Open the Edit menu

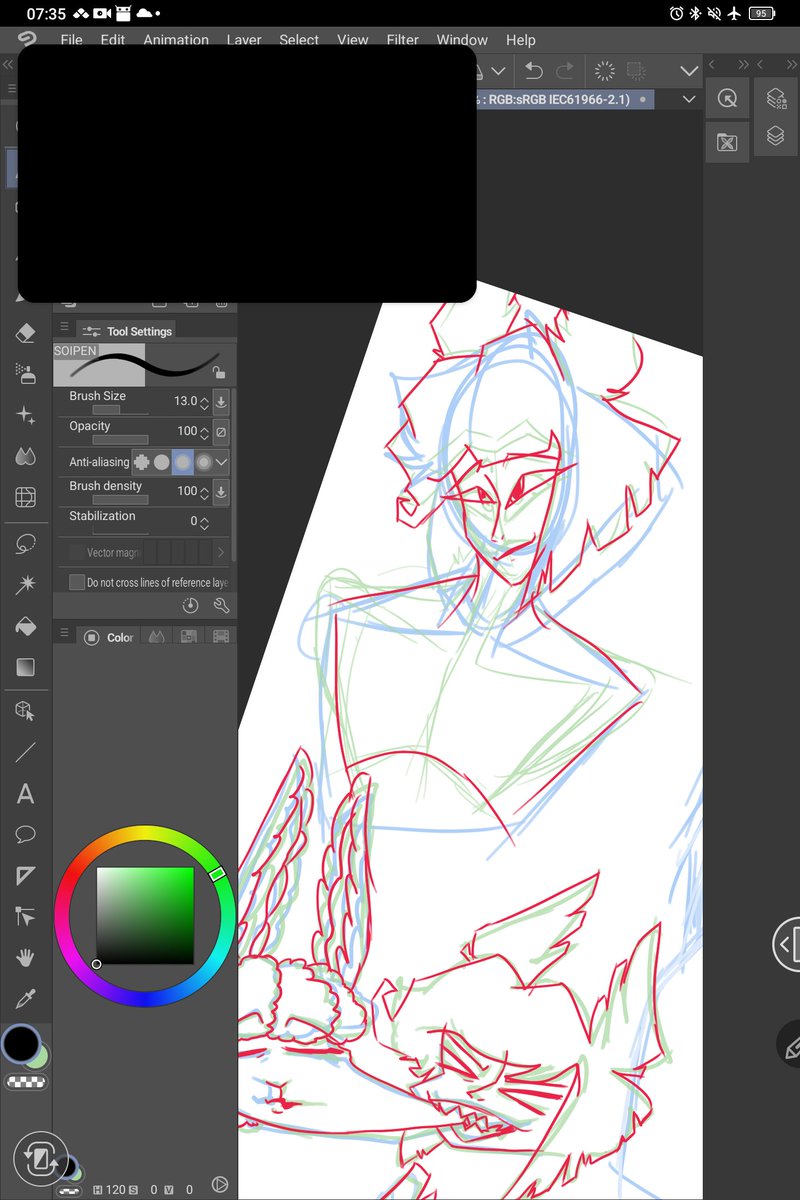pyautogui.click(x=113, y=40)
